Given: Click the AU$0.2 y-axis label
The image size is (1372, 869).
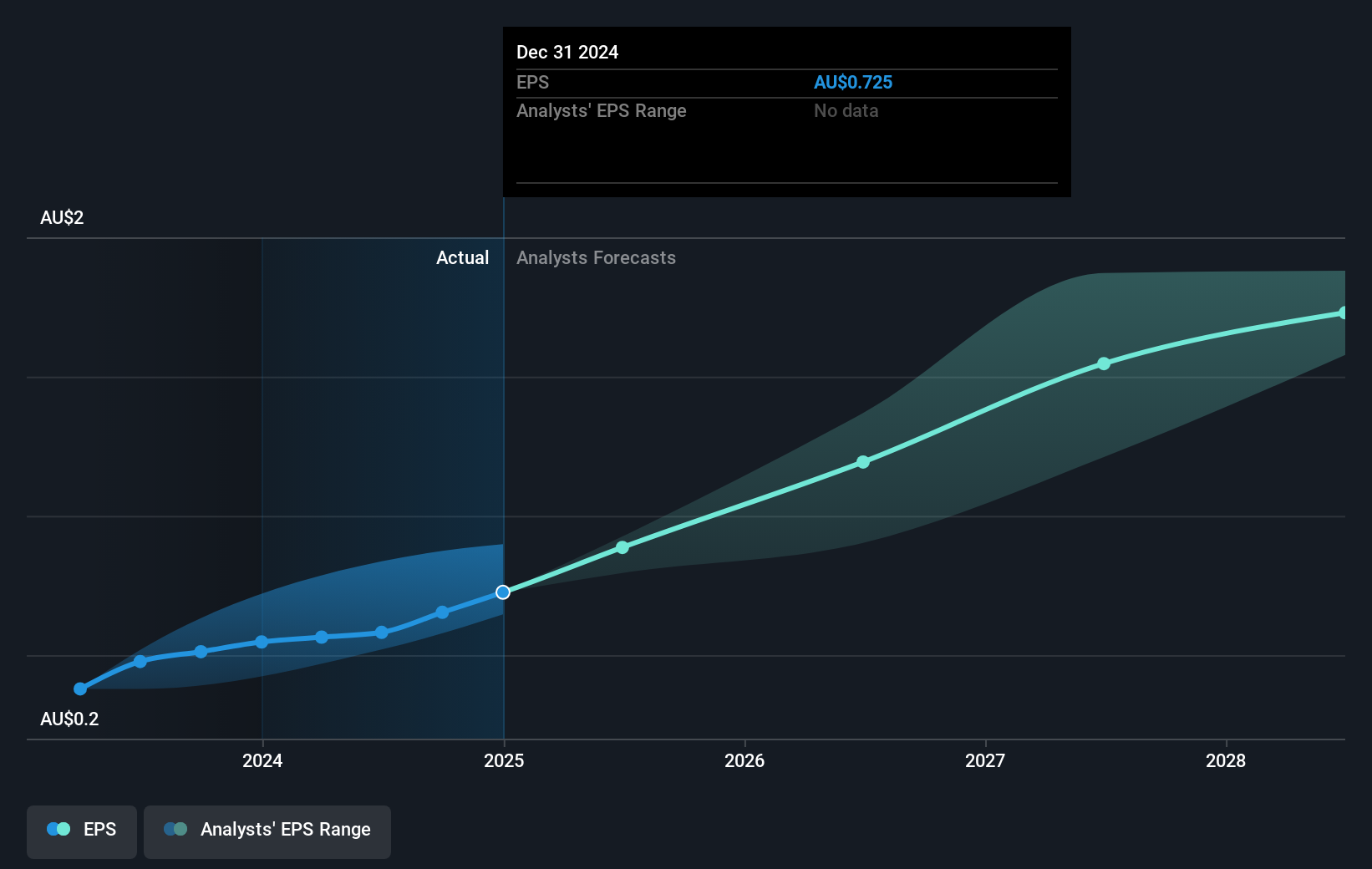Looking at the screenshot, I should point(69,719).
